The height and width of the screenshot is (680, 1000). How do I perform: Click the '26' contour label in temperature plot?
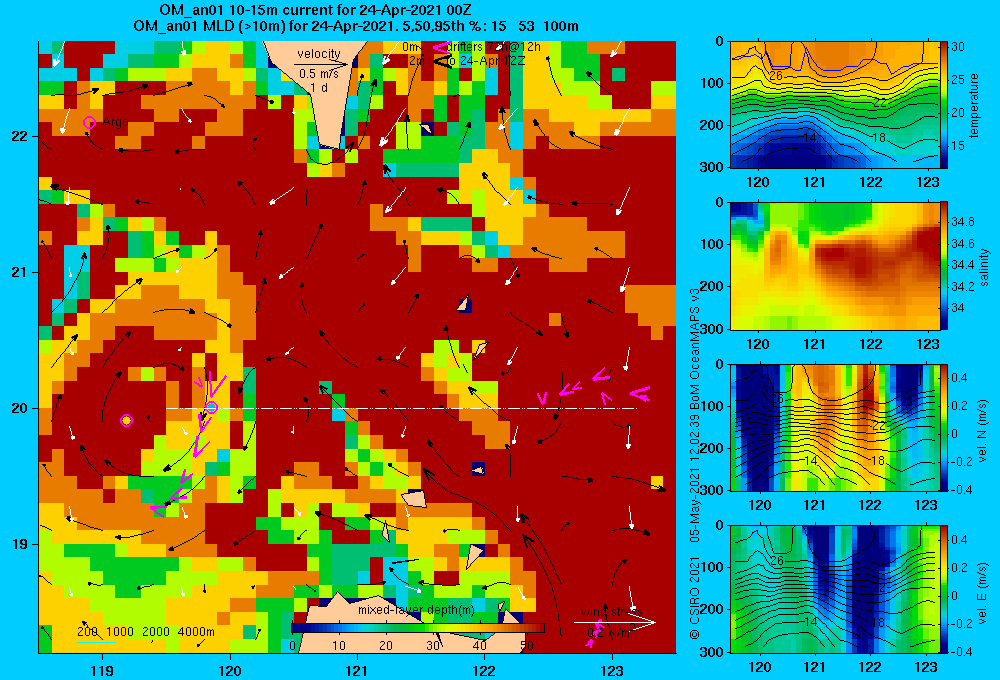[776, 76]
